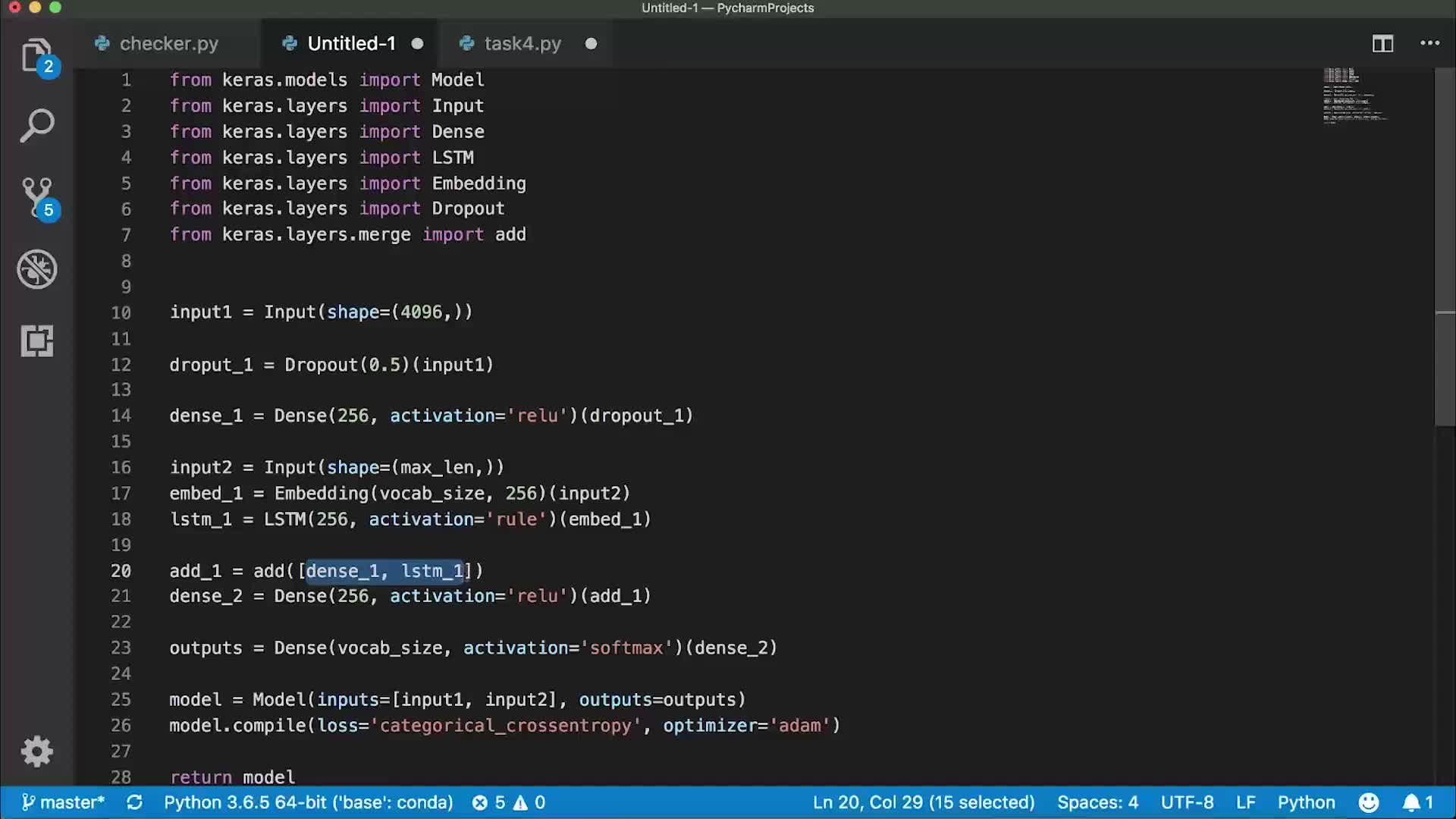
Task: Close the unsaved task4.py tab dot
Action: [591, 43]
